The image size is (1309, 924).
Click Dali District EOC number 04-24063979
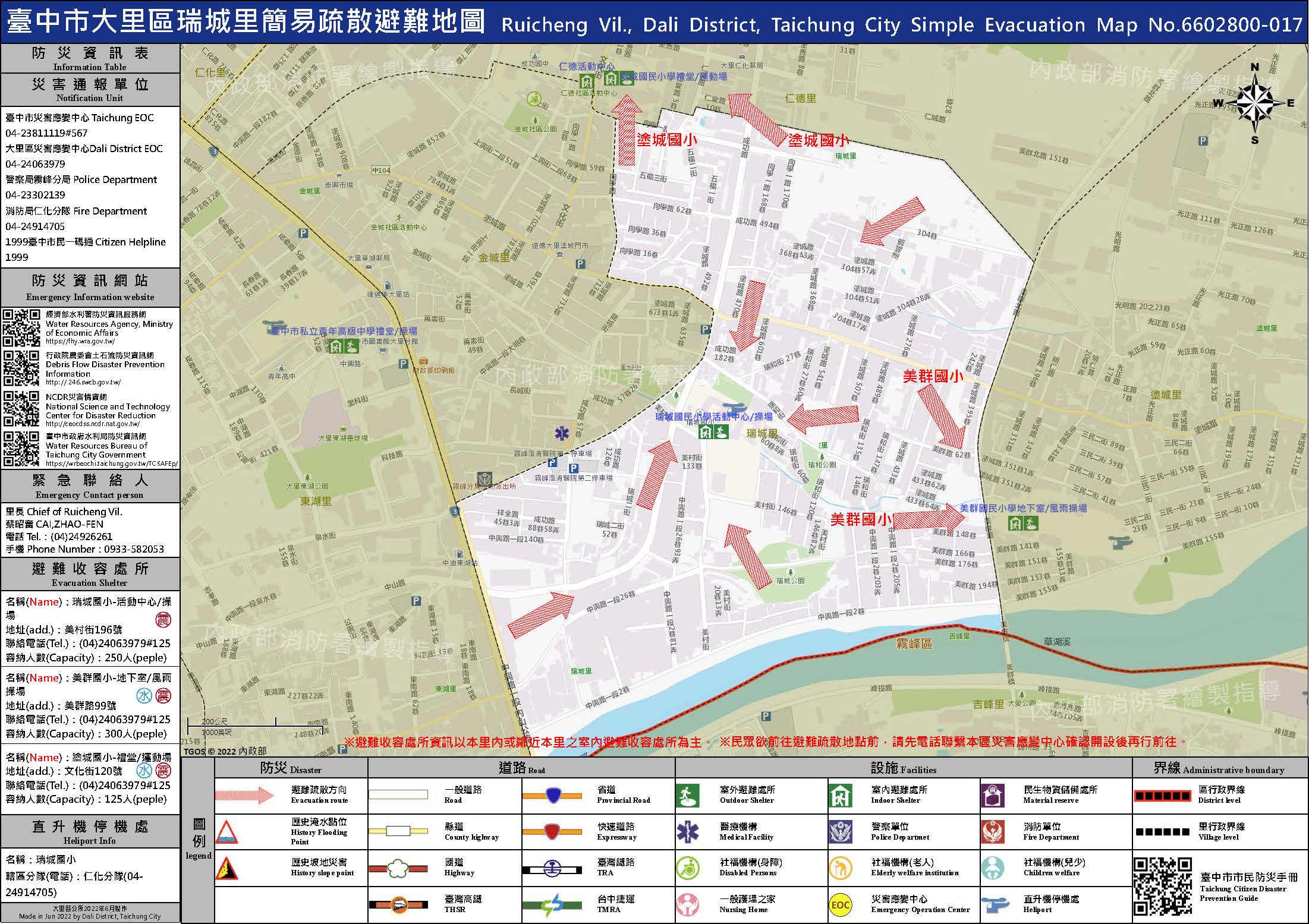pos(35,164)
